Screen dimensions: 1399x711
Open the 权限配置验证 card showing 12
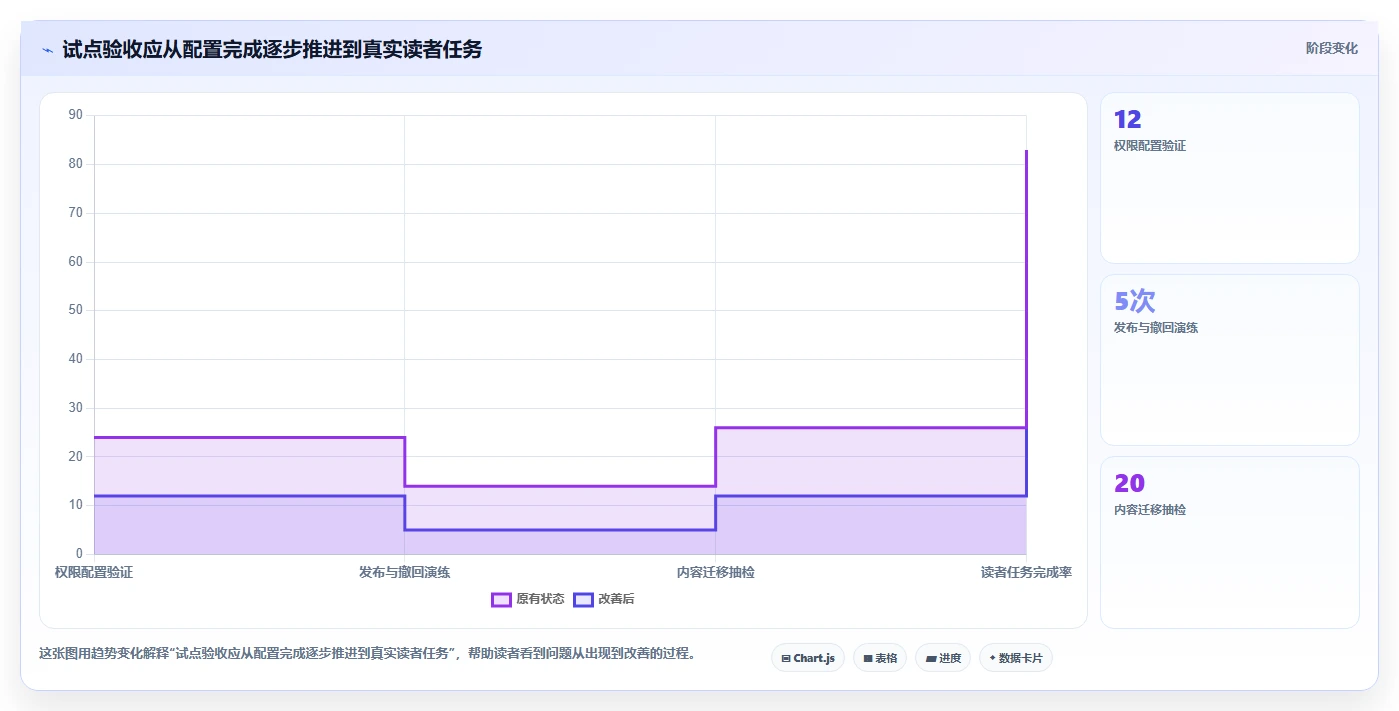1230,178
